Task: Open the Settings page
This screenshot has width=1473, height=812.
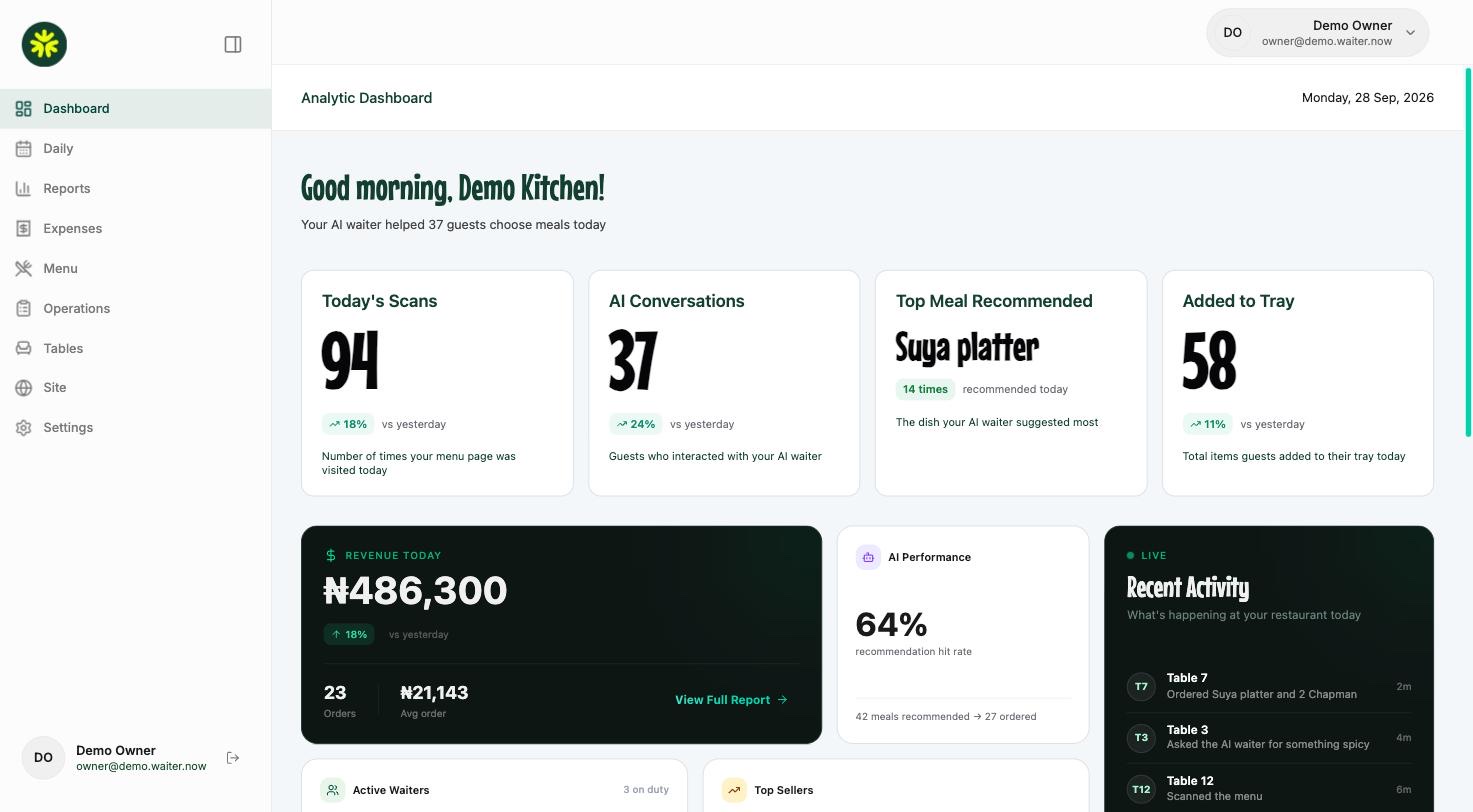Action: click(136, 428)
